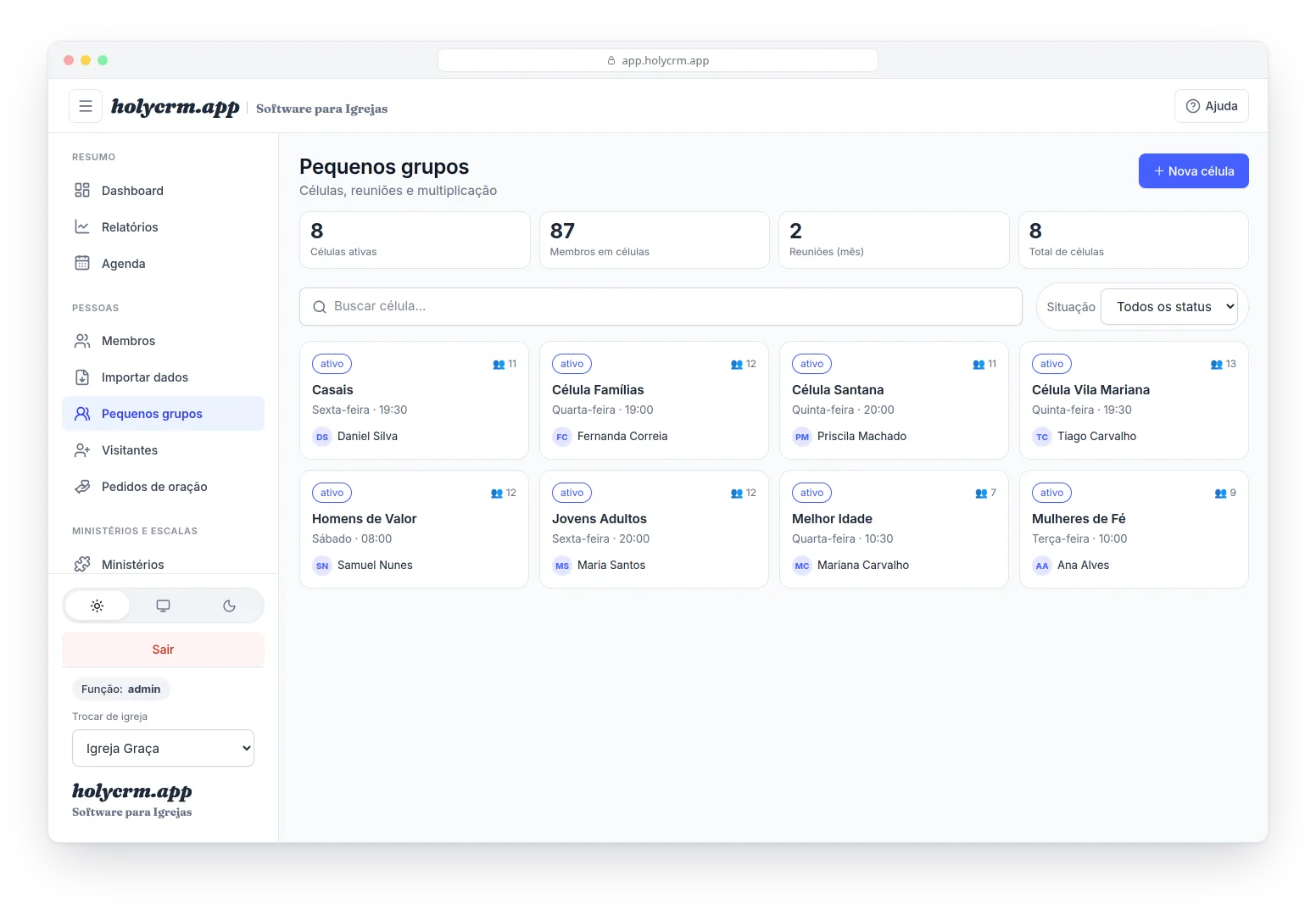The image size is (1316, 904).
Task: Click the Pedidos de oração icon
Action: (x=82, y=486)
